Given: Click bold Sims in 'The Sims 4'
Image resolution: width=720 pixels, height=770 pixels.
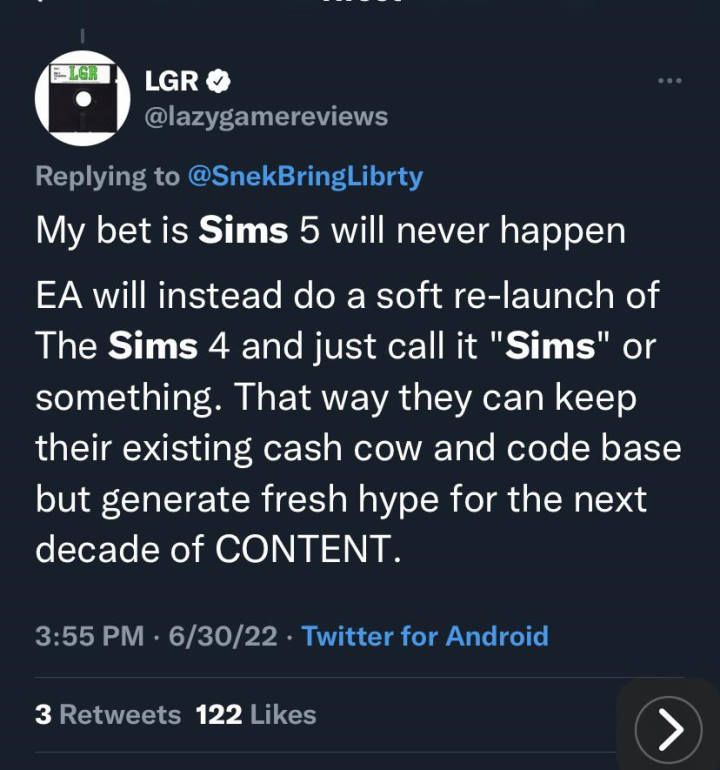Looking at the screenshot, I should pyautogui.click(x=152, y=344).
